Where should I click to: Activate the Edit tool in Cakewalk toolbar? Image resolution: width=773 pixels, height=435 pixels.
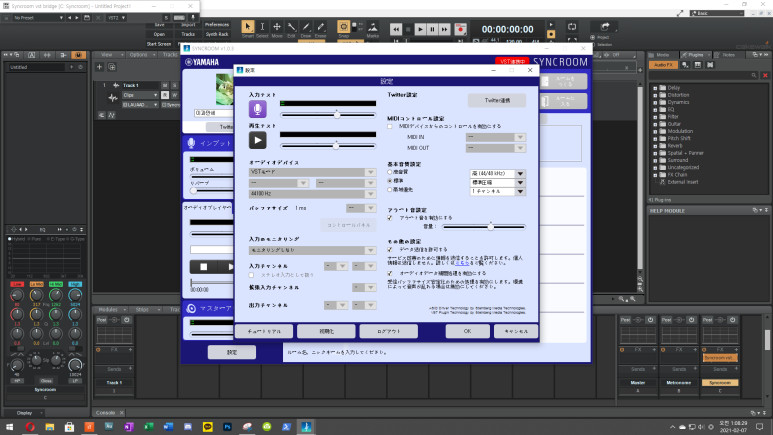291,29
